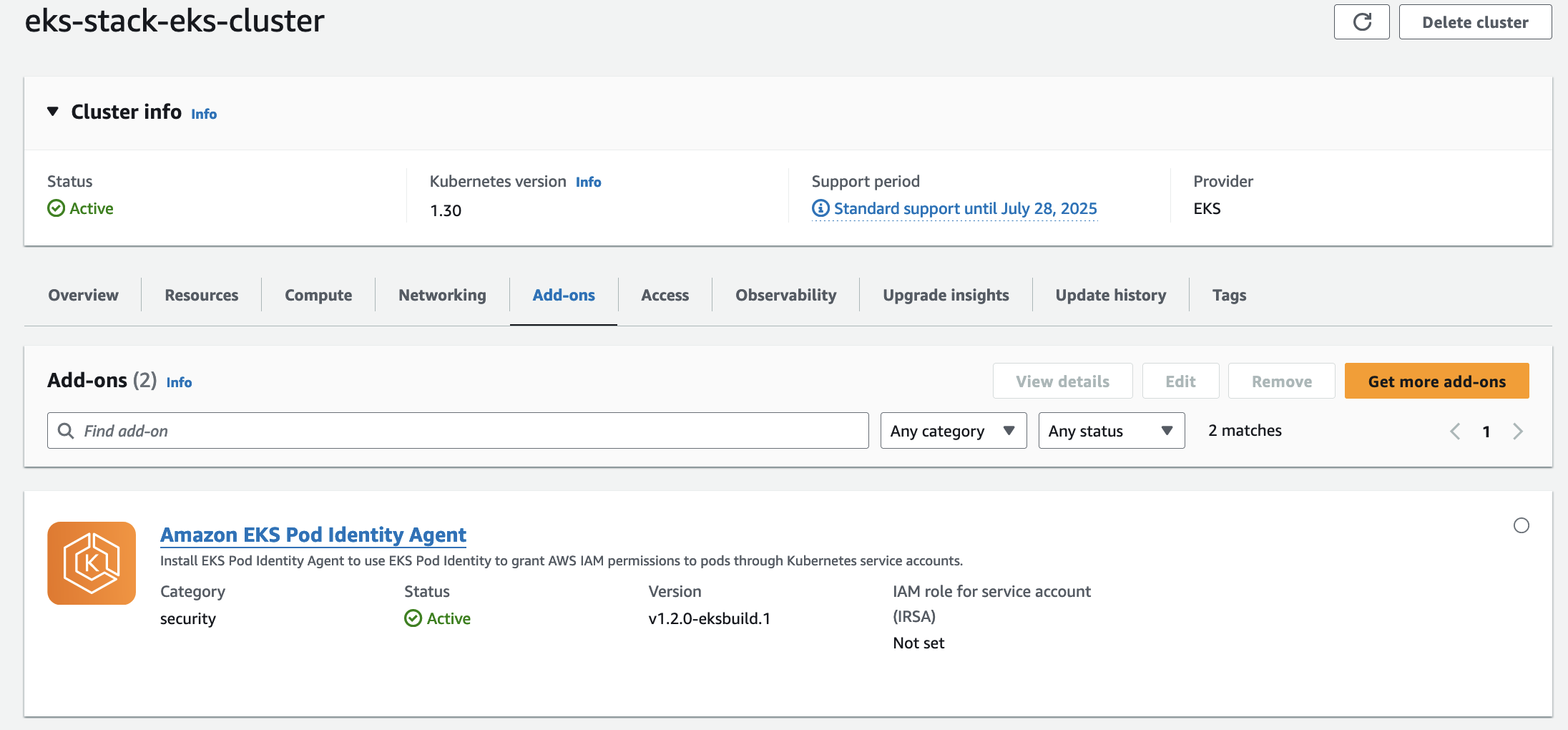Click the green Active status check icon in Cluster info
The image size is (1568, 730).
56,208
